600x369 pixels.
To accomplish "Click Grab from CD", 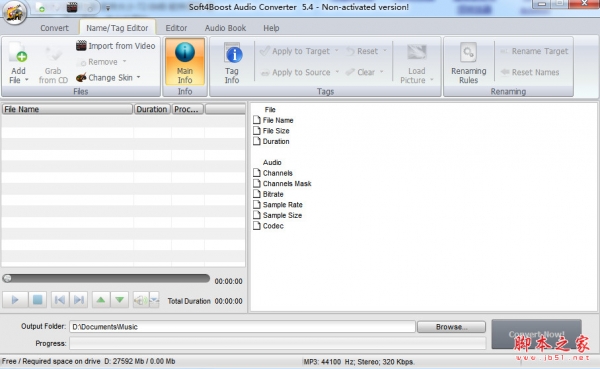I will (x=53, y=64).
